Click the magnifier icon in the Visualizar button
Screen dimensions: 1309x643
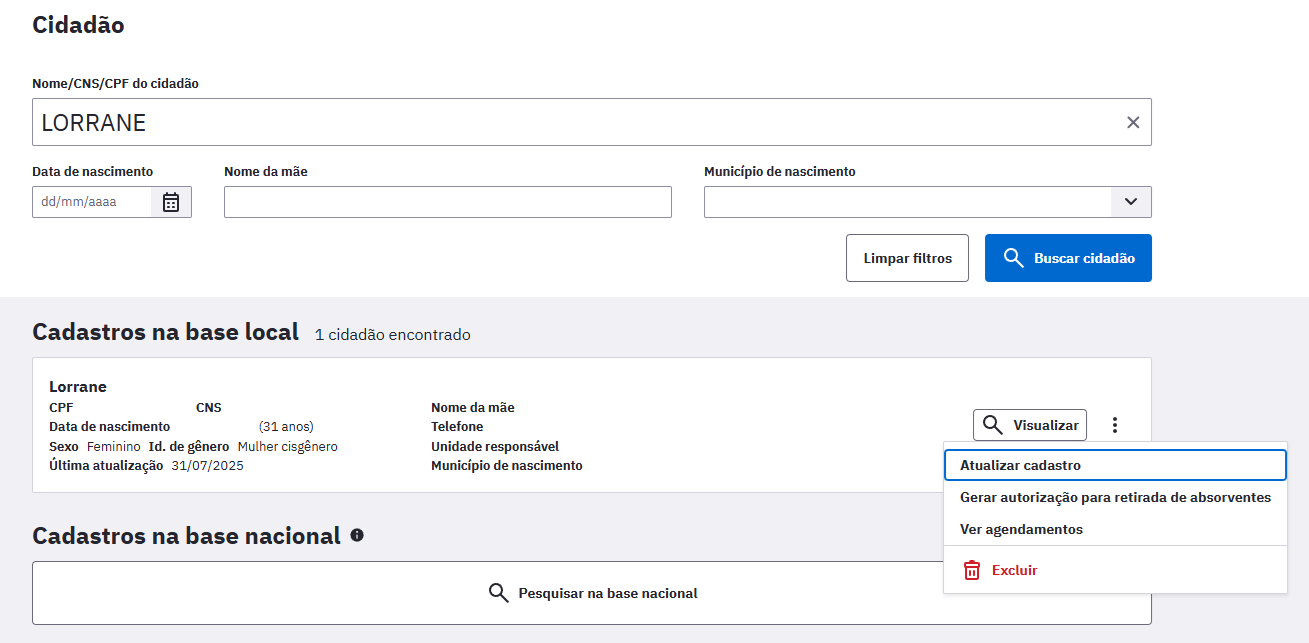click(992, 425)
